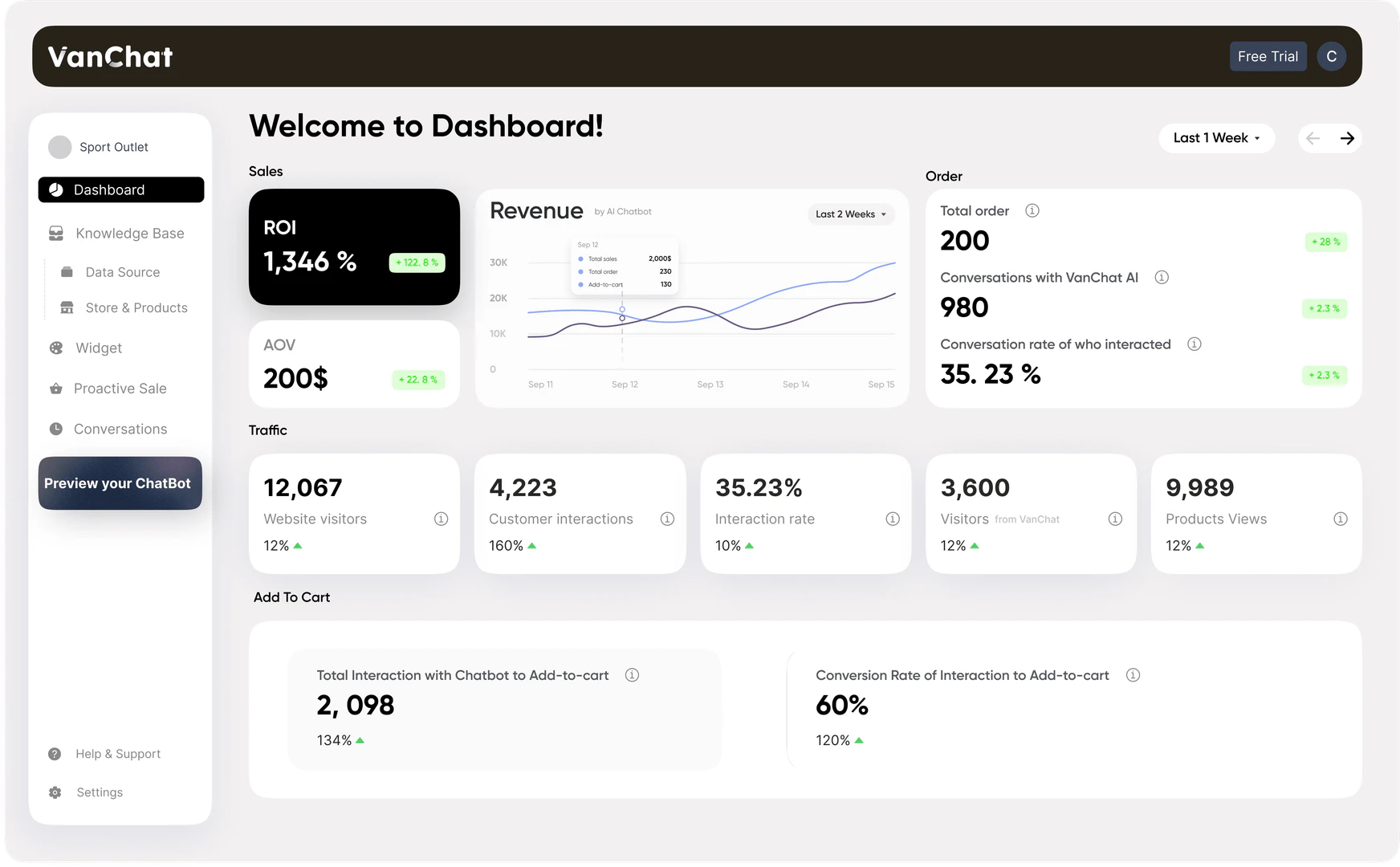Open the Settings gear in sidebar
Image resolution: width=1400 pixels, height=867 pixels.
coord(55,792)
